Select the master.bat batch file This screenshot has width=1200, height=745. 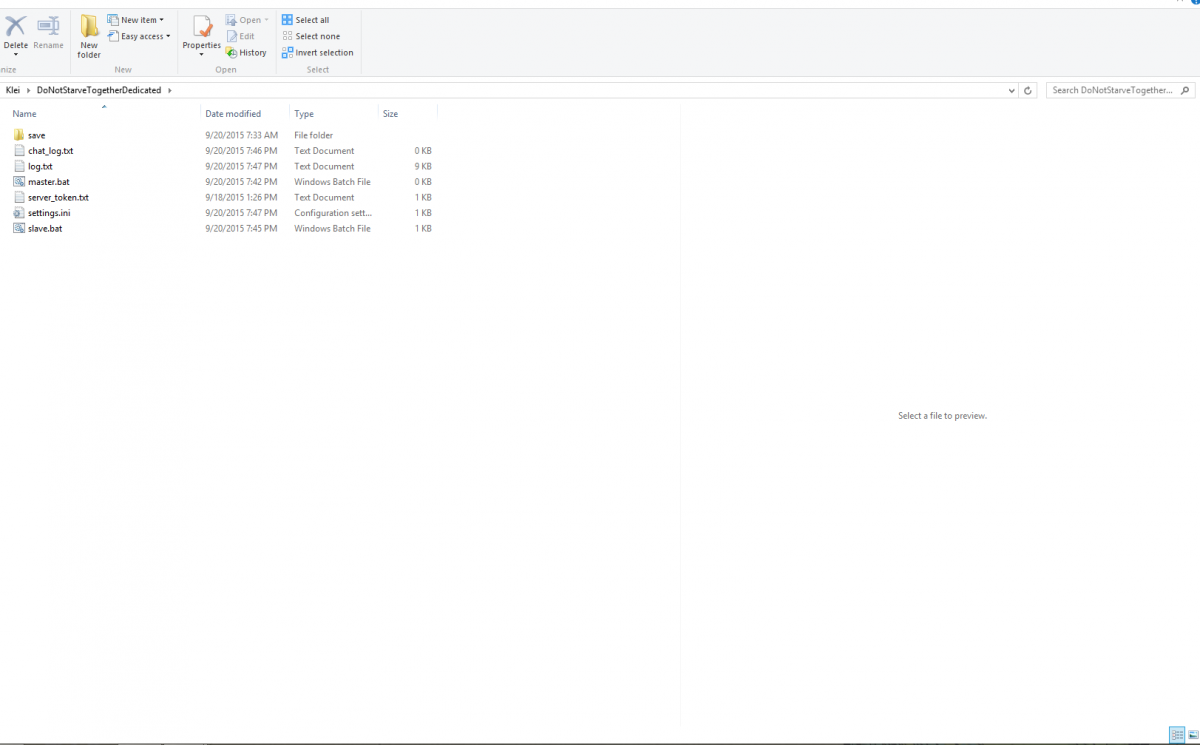pos(48,182)
